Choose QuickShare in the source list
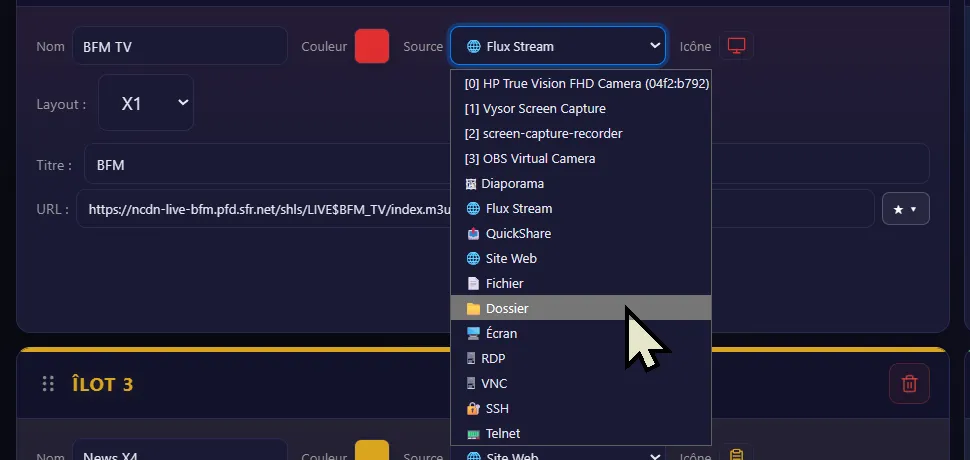Viewport: 970px width, 460px height. 581,234
